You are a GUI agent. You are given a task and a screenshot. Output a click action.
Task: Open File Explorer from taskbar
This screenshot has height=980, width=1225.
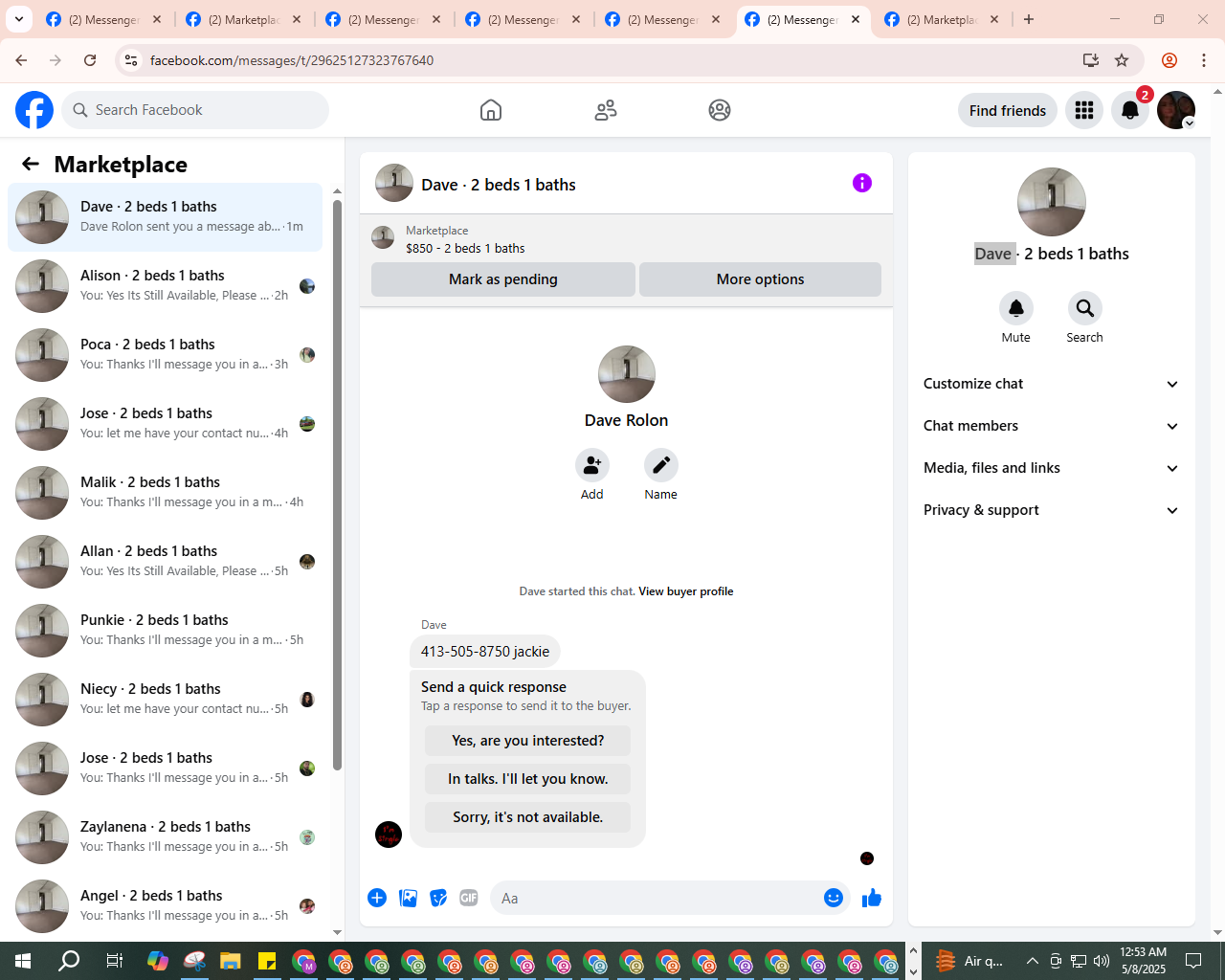(x=231, y=961)
